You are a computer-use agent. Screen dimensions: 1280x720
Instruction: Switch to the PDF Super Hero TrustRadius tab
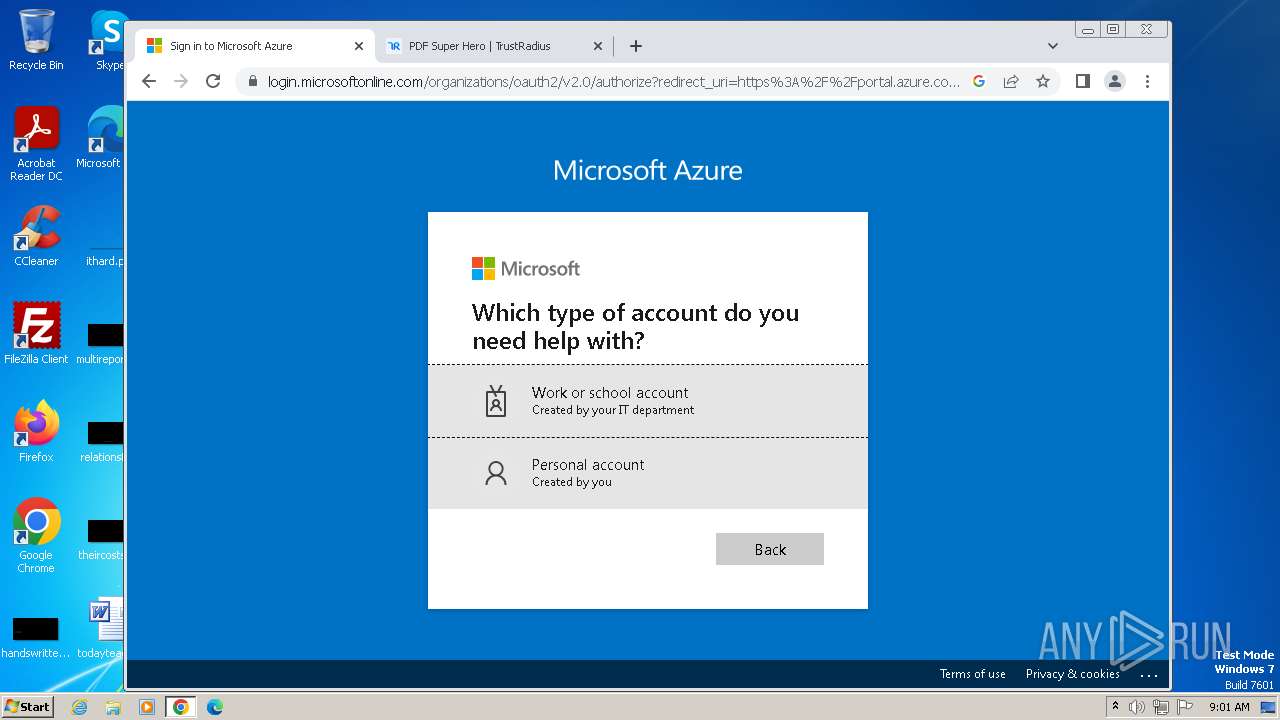(493, 46)
